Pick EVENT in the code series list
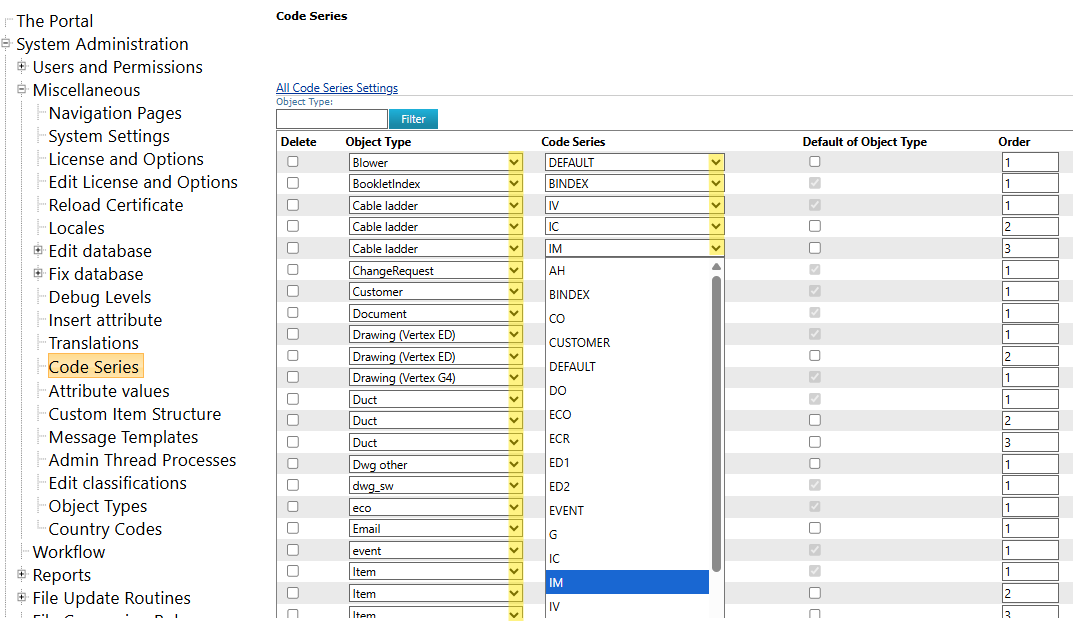The height and width of the screenshot is (622, 1073). coord(566,510)
